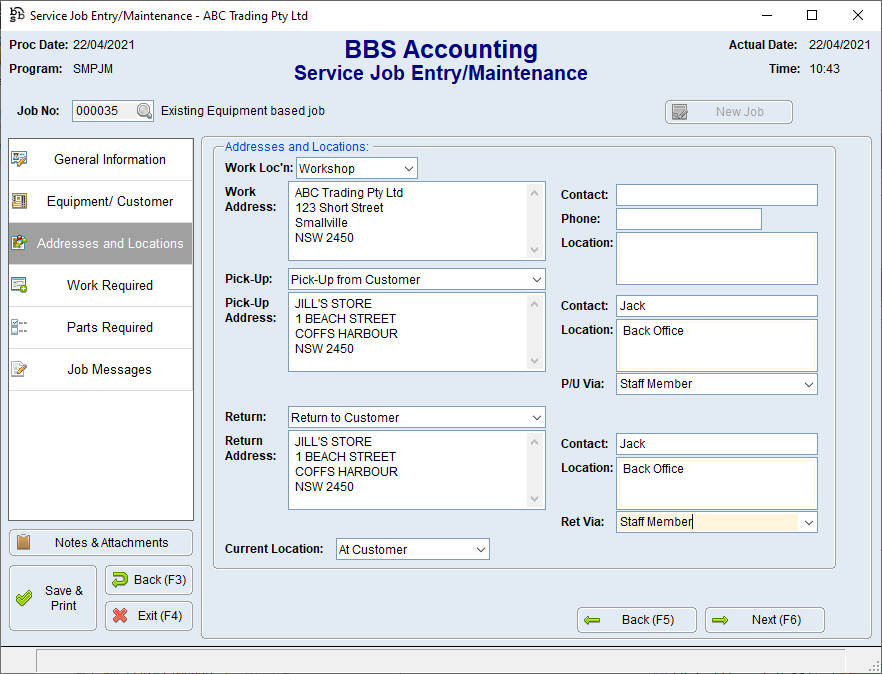Click the green checkmark Save & Print icon
The image size is (882, 674).
pyautogui.click(x=24, y=598)
